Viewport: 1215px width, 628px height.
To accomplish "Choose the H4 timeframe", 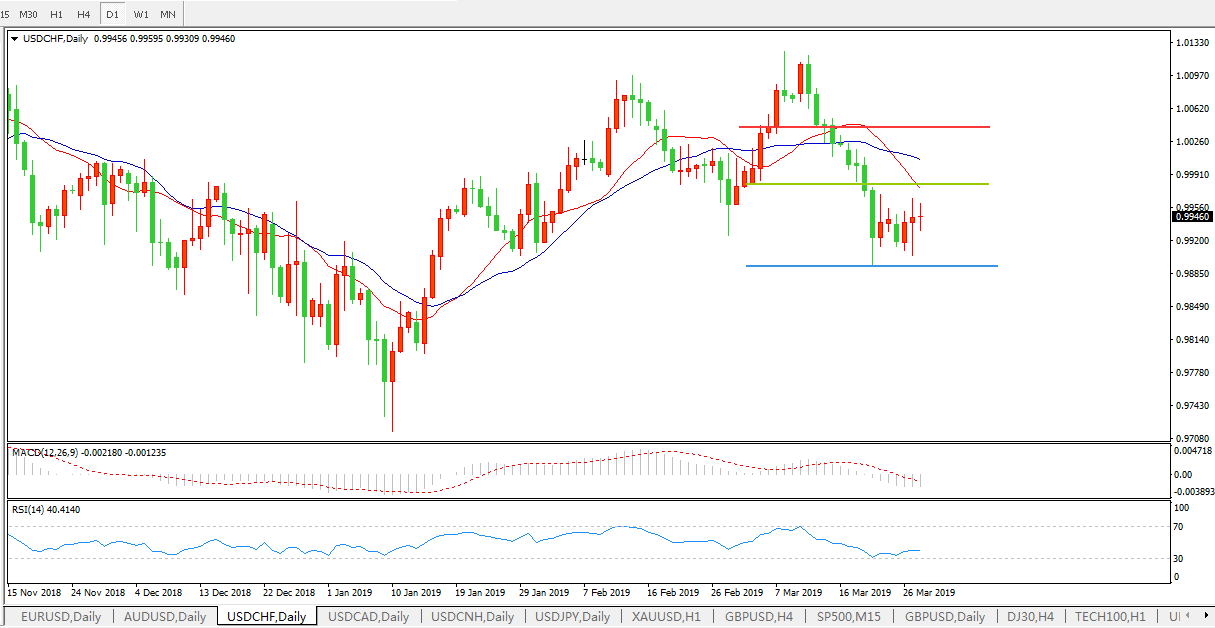I will (x=84, y=14).
